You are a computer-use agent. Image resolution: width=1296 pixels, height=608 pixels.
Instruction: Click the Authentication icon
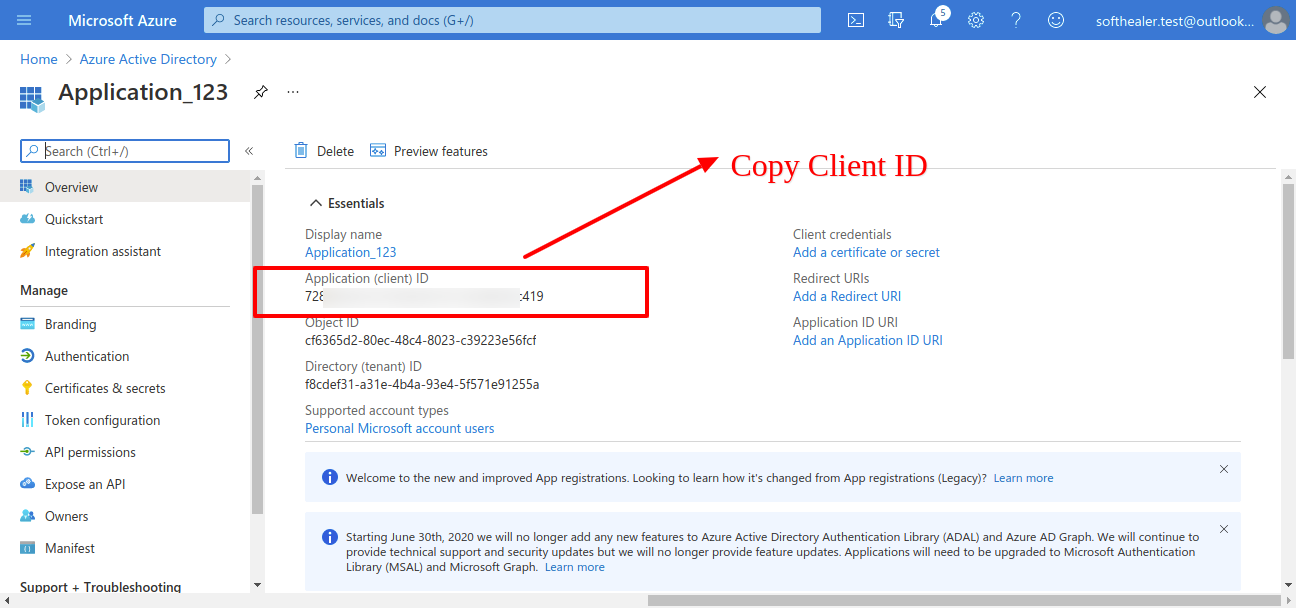click(27, 356)
